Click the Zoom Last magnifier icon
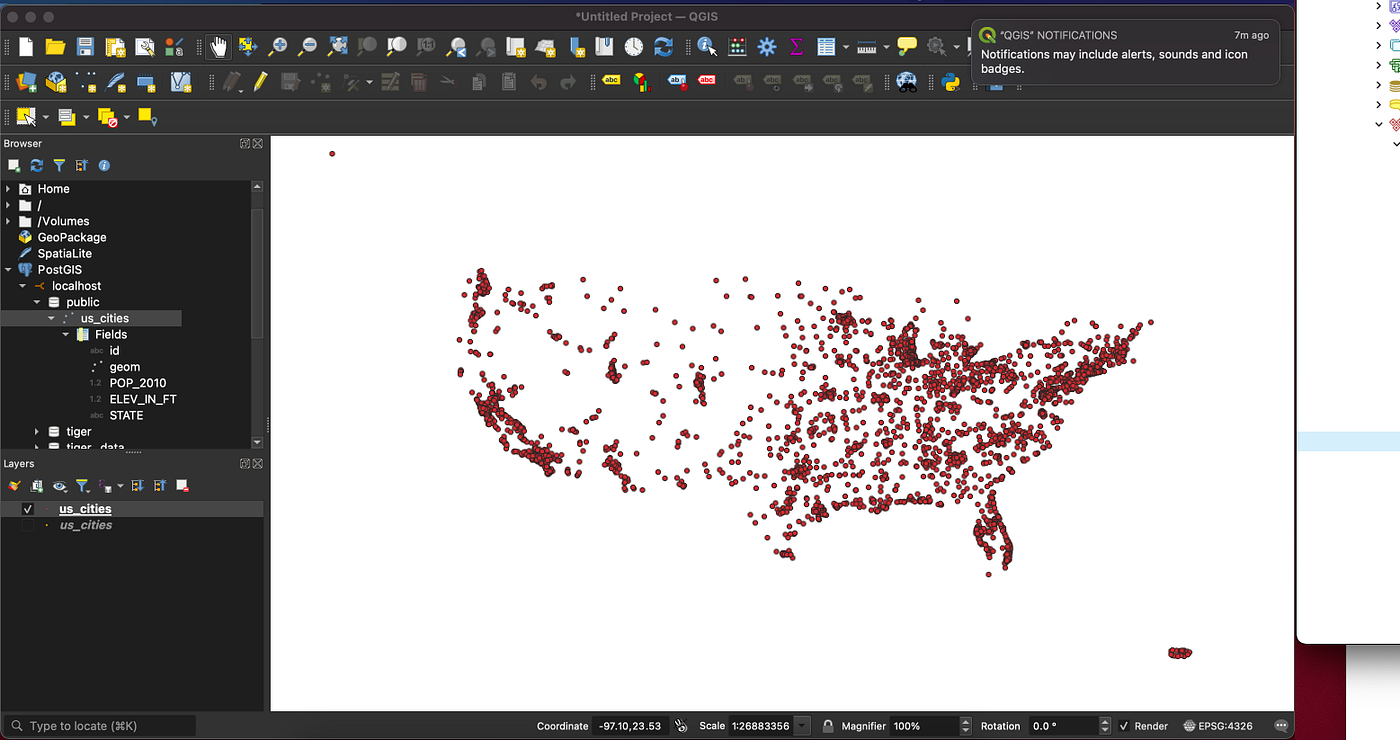1400x740 pixels. (x=457, y=47)
